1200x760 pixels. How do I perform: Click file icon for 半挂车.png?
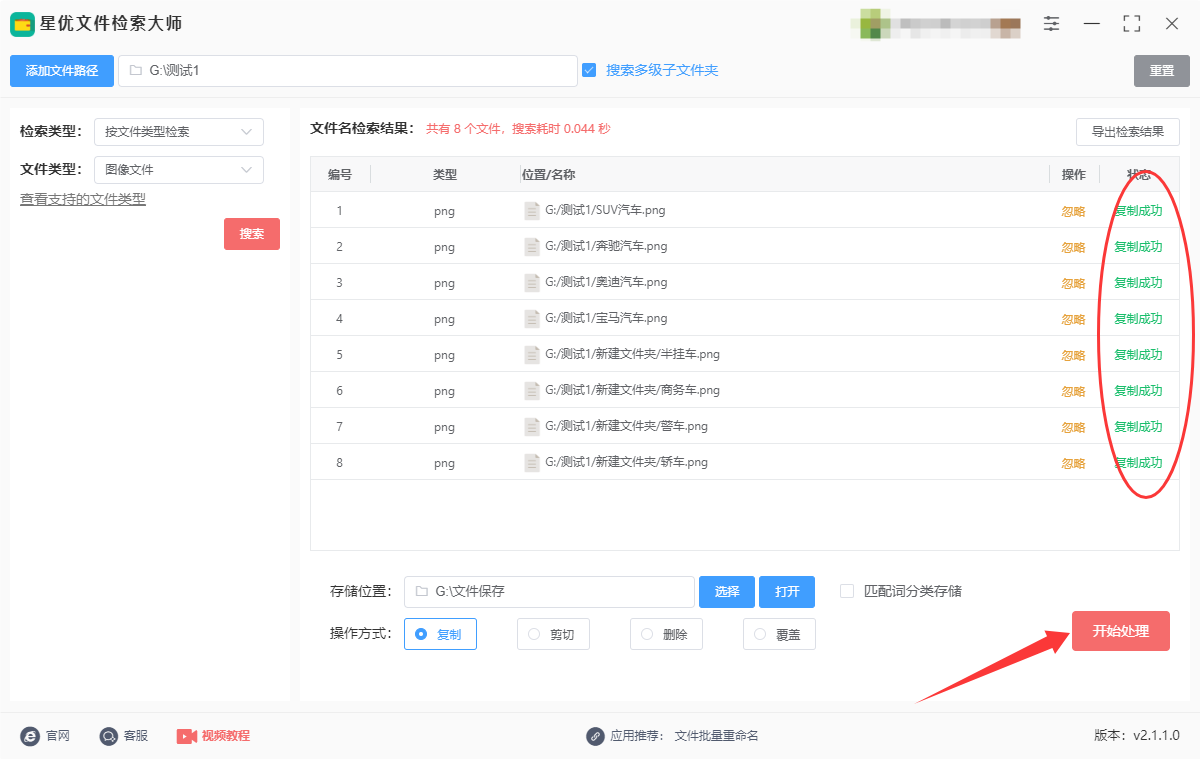[x=532, y=355]
